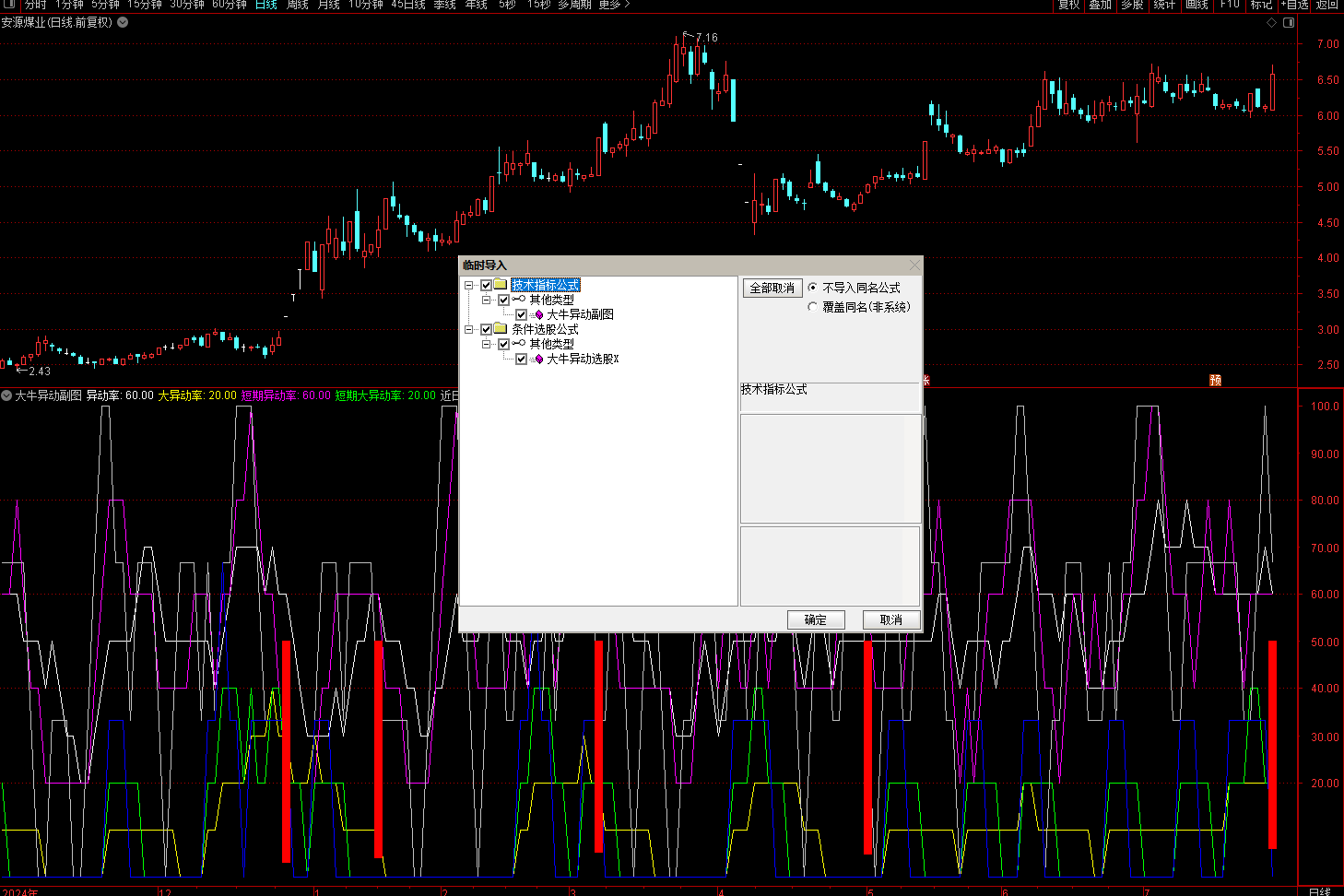
Task: Click the 全部取消 button
Action: coord(772,288)
